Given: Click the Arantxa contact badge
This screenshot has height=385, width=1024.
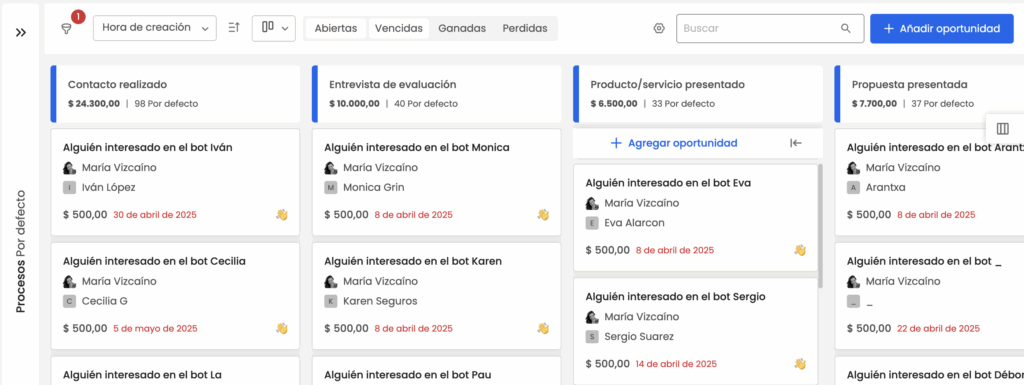Looking at the screenshot, I should [853, 188].
